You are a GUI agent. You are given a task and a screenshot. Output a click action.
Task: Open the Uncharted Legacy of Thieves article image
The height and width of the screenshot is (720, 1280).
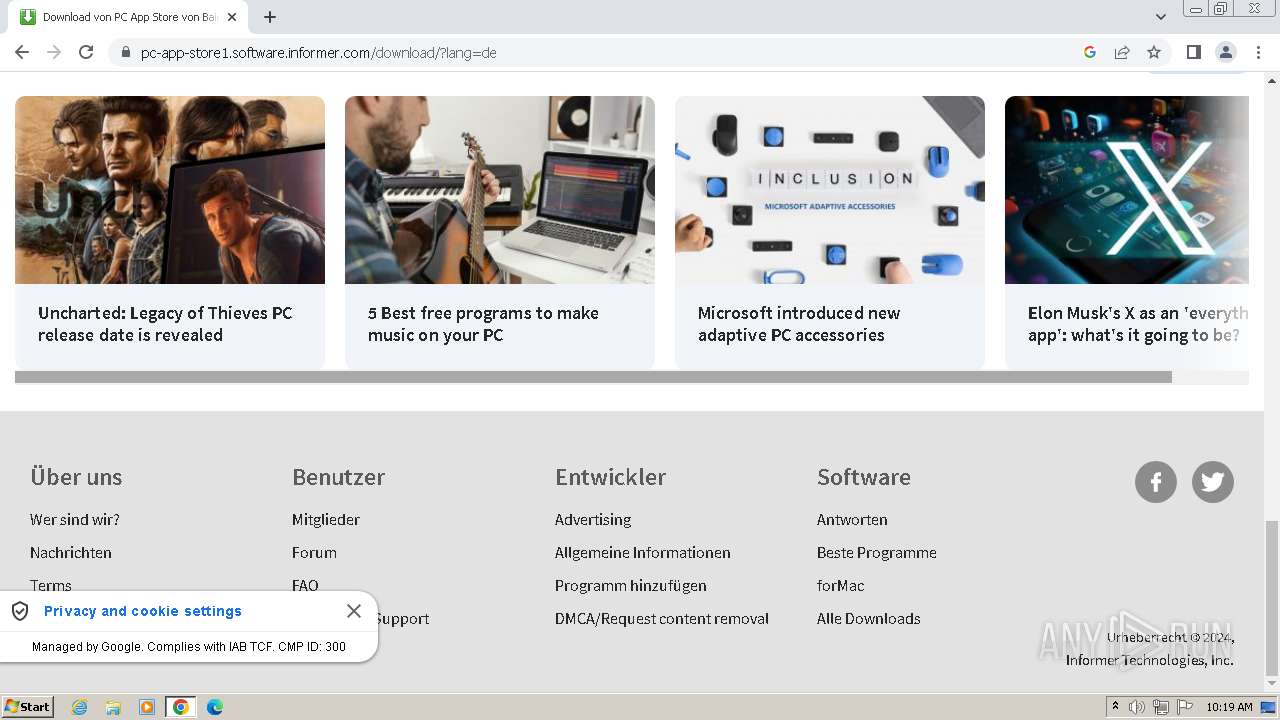click(170, 190)
